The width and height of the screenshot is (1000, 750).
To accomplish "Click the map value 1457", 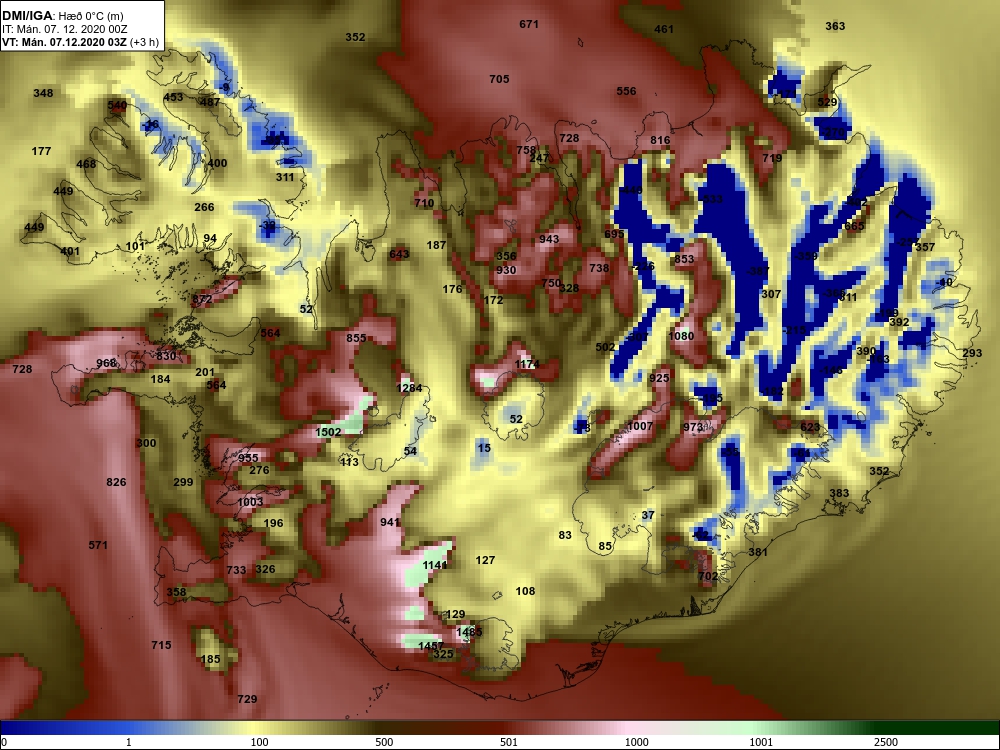I will [x=431, y=646].
